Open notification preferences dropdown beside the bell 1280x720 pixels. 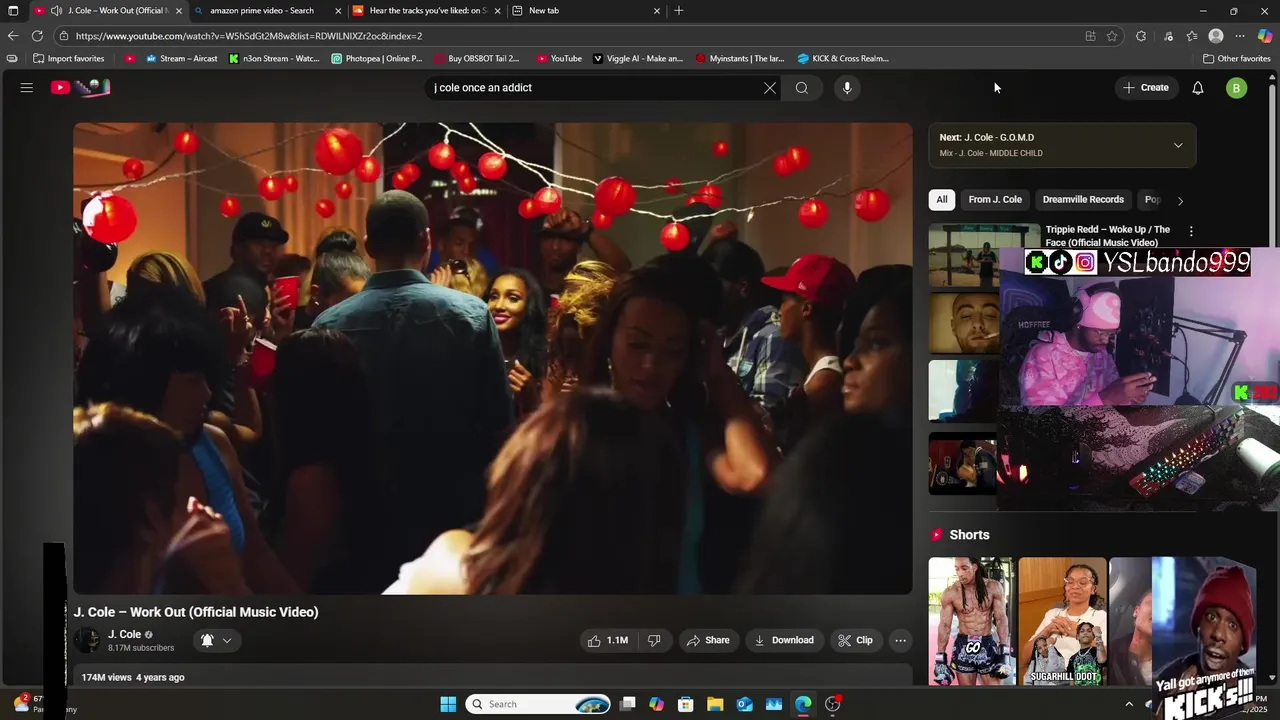coord(227,640)
